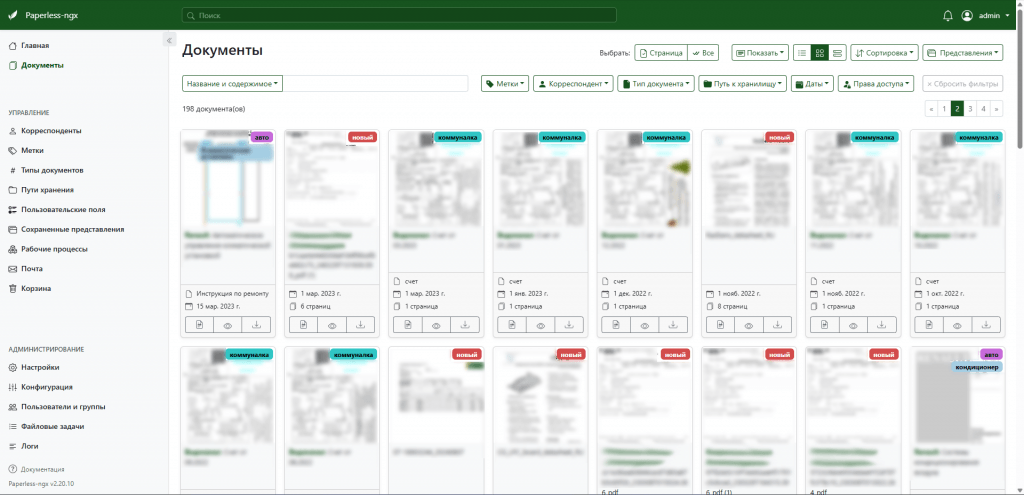Click the Paperless-ngx leaf logo
Screen dimensions: 1024x495
13,15
